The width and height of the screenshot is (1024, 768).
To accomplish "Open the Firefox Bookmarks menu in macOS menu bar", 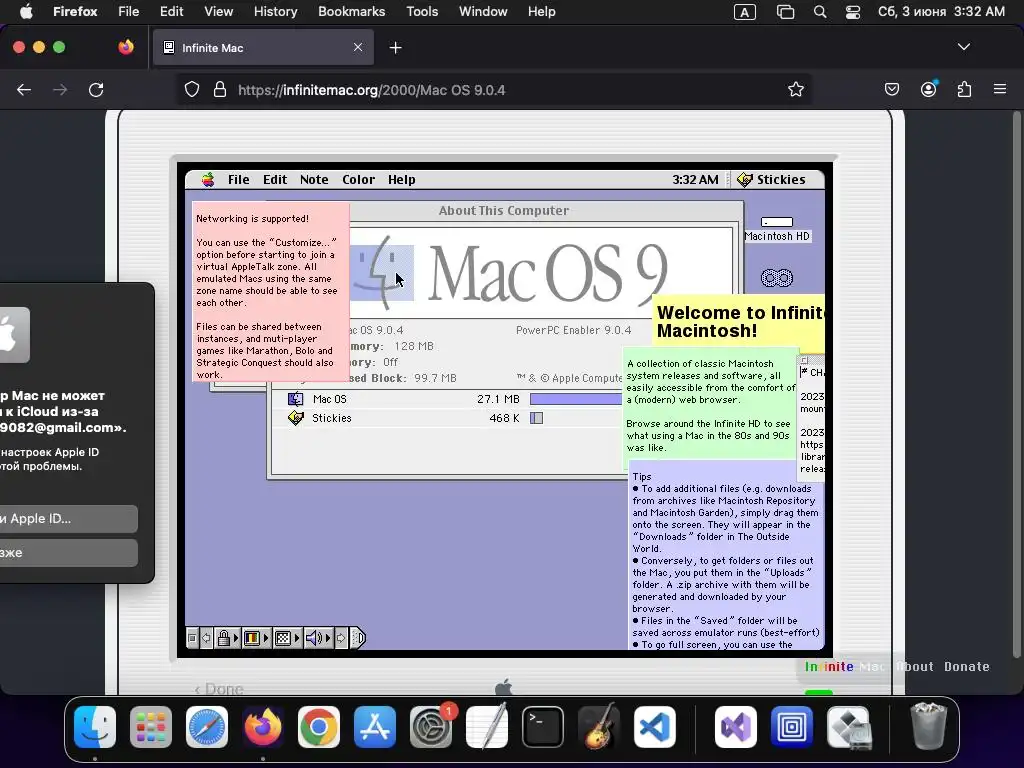I will (x=351, y=12).
